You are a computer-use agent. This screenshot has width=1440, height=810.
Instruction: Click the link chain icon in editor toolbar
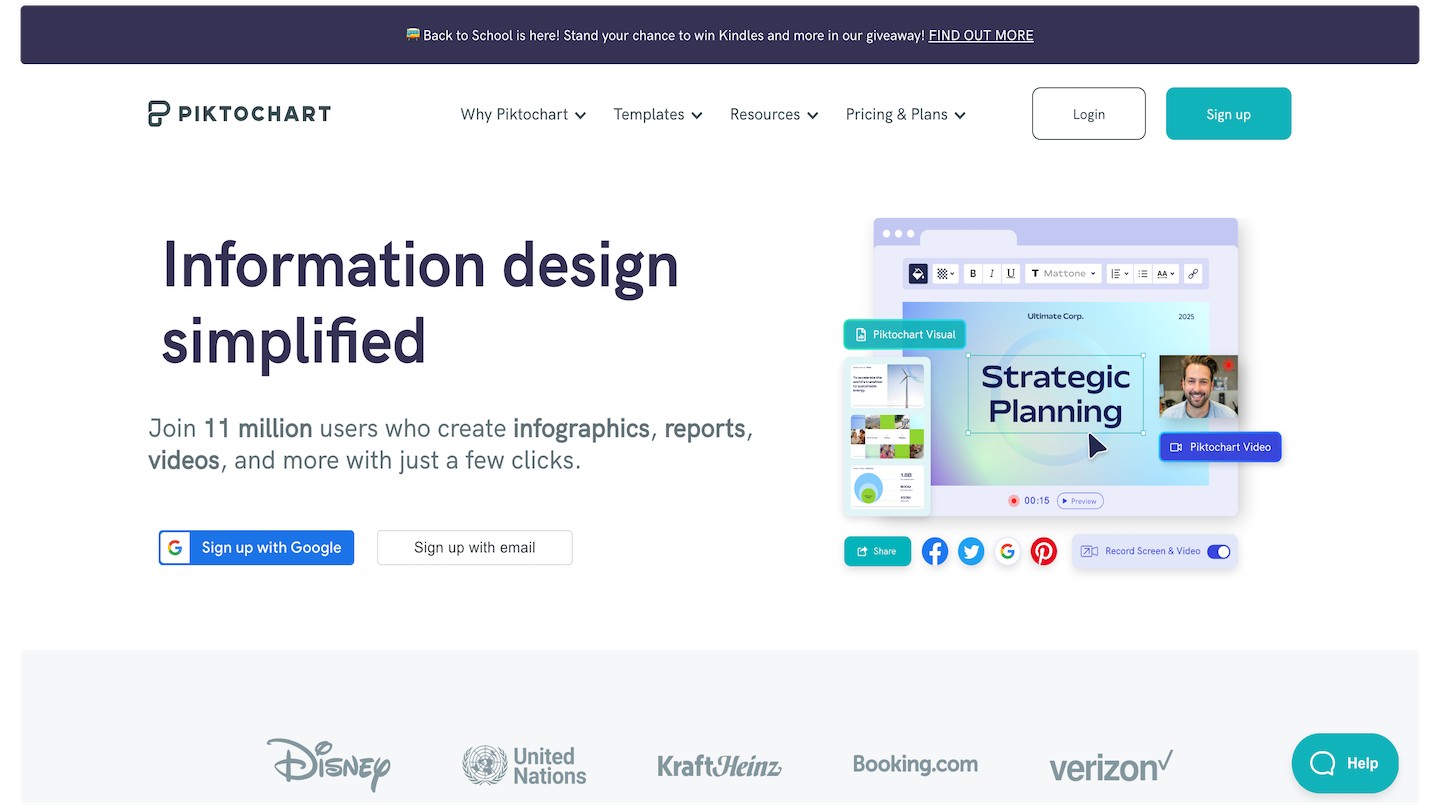(1193, 273)
